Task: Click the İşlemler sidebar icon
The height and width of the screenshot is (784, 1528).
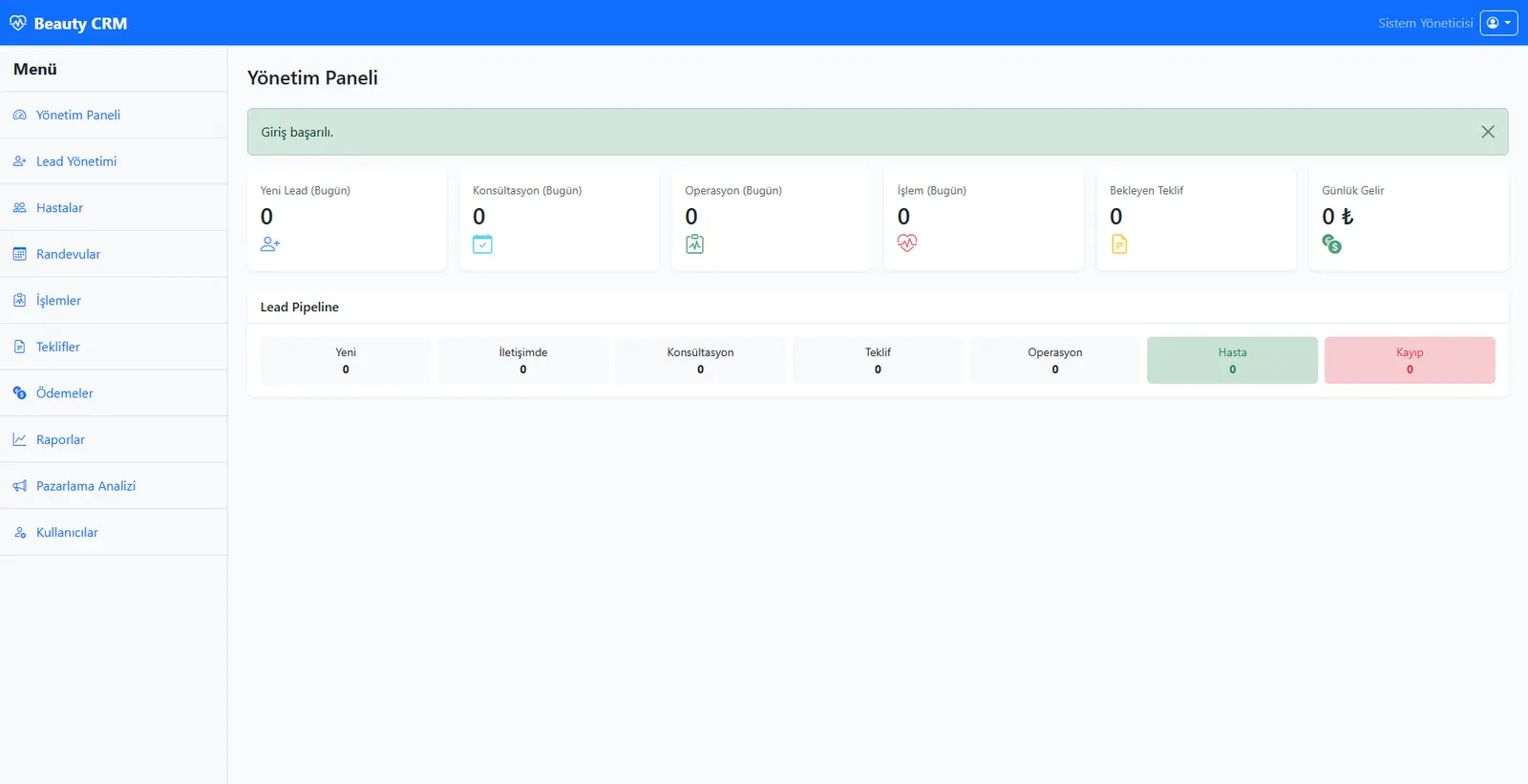Action: coord(20,300)
